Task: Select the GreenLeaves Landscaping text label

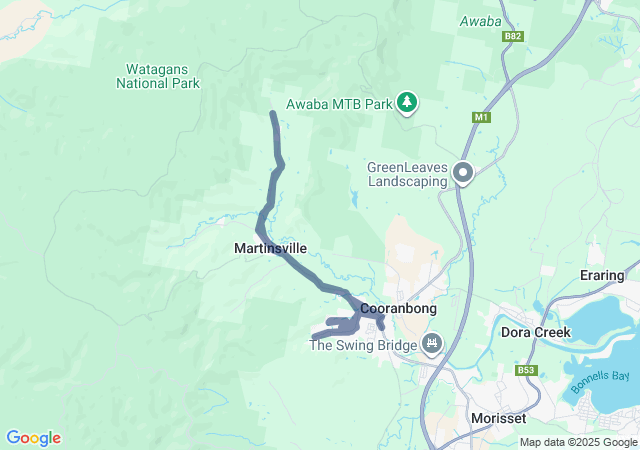Action: click(x=408, y=174)
